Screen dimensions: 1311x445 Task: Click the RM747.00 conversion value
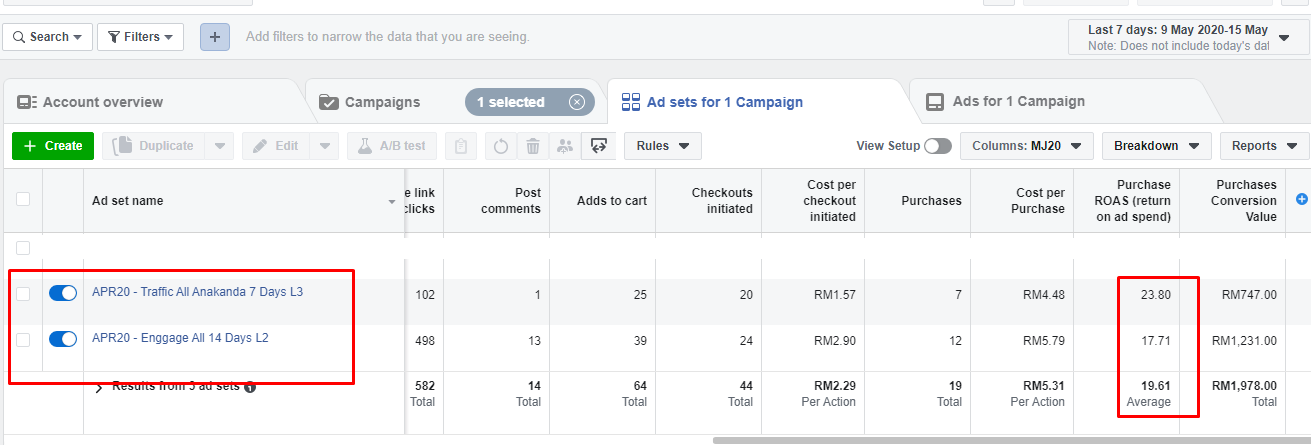pyautogui.click(x=1249, y=295)
